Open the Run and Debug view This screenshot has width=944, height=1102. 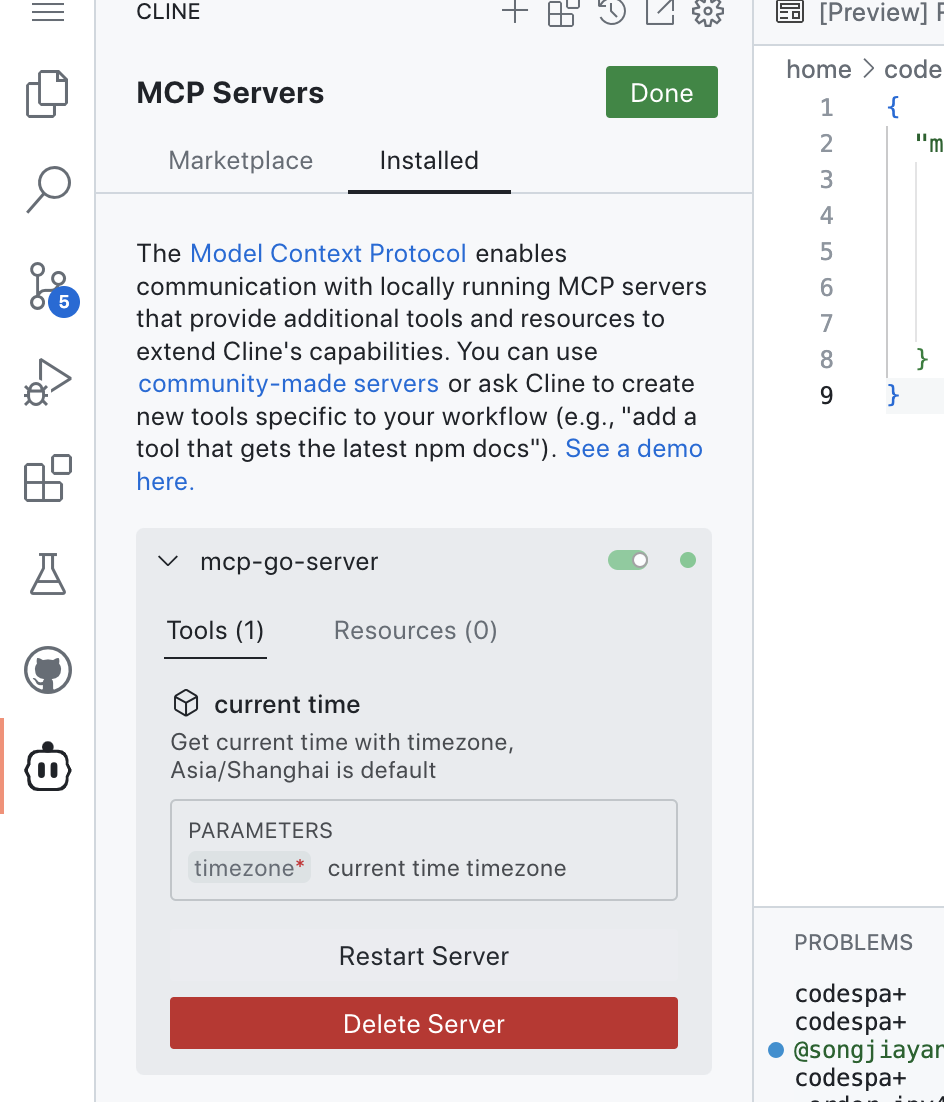[x=46, y=380]
